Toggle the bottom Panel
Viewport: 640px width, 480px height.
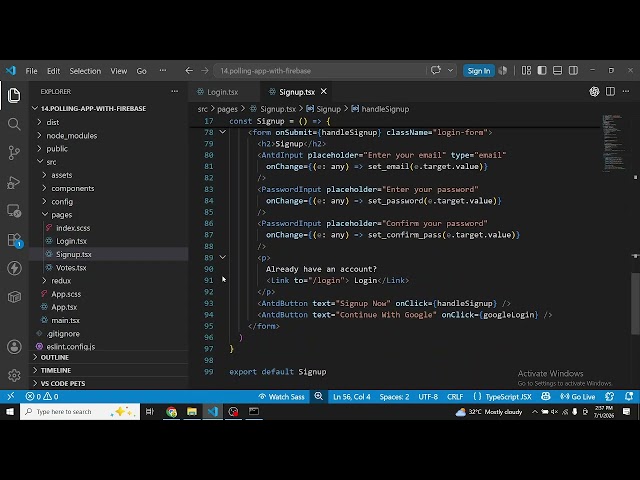[x=558, y=71]
